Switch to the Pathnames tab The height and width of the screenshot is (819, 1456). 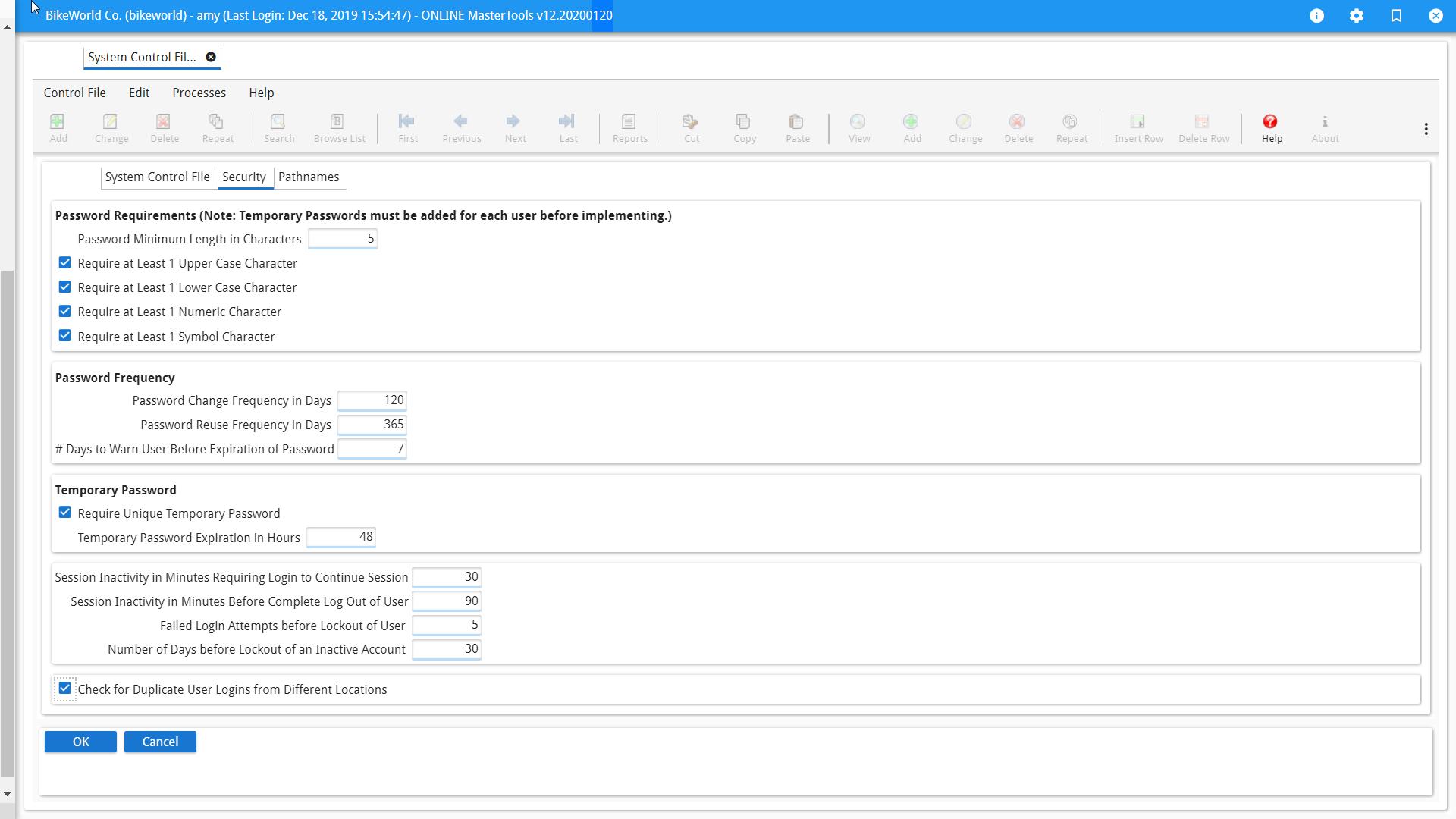[309, 177]
